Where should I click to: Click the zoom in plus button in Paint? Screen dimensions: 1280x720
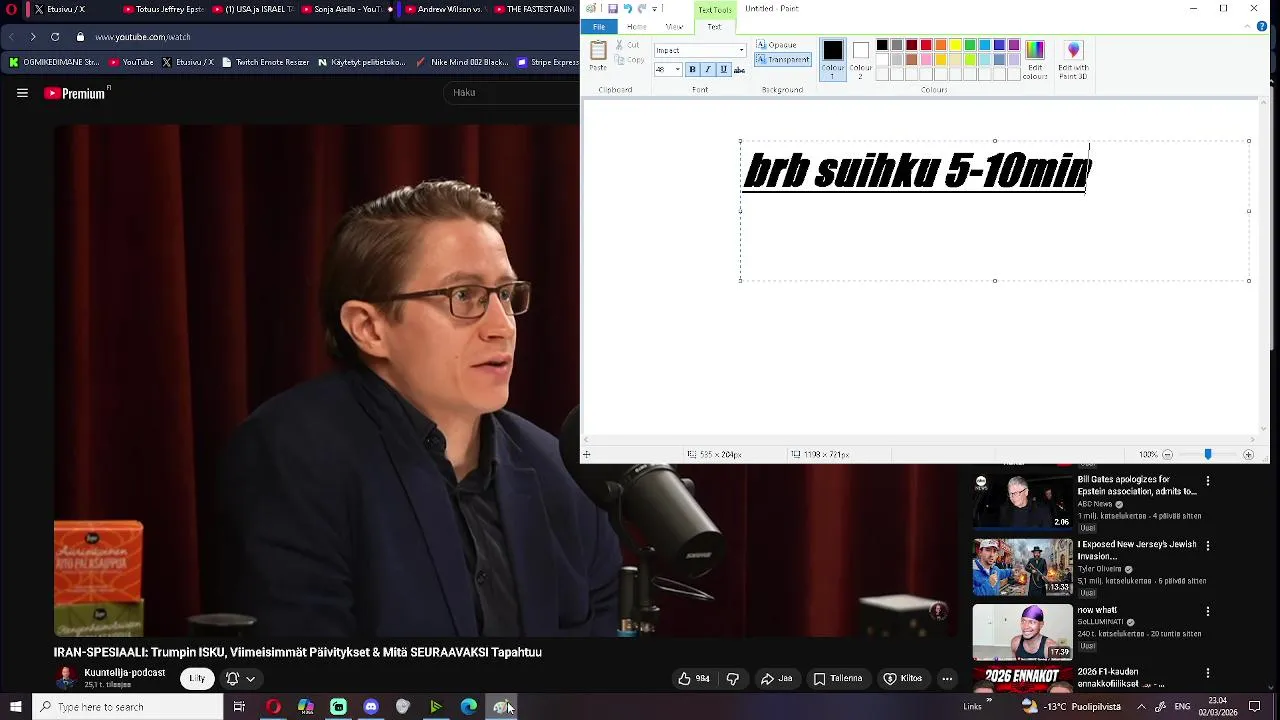coord(1248,454)
